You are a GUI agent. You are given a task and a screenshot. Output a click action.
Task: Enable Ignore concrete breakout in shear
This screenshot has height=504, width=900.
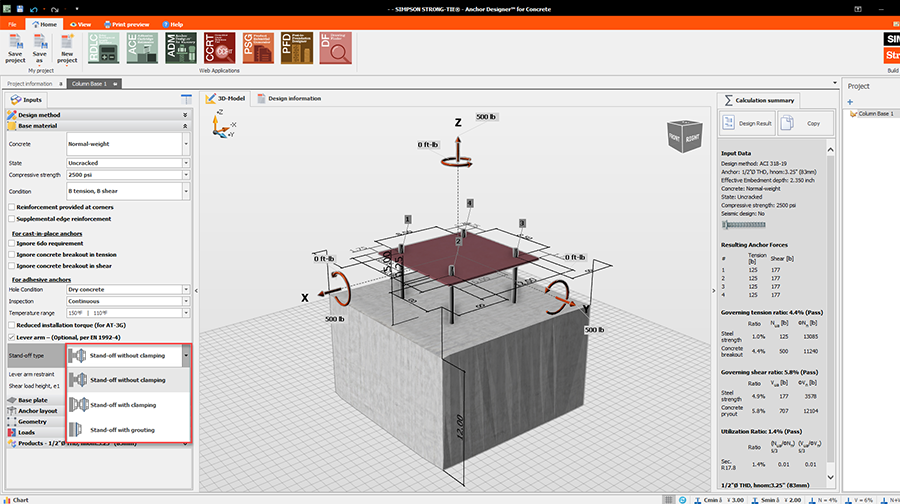pyautogui.click(x=11, y=266)
